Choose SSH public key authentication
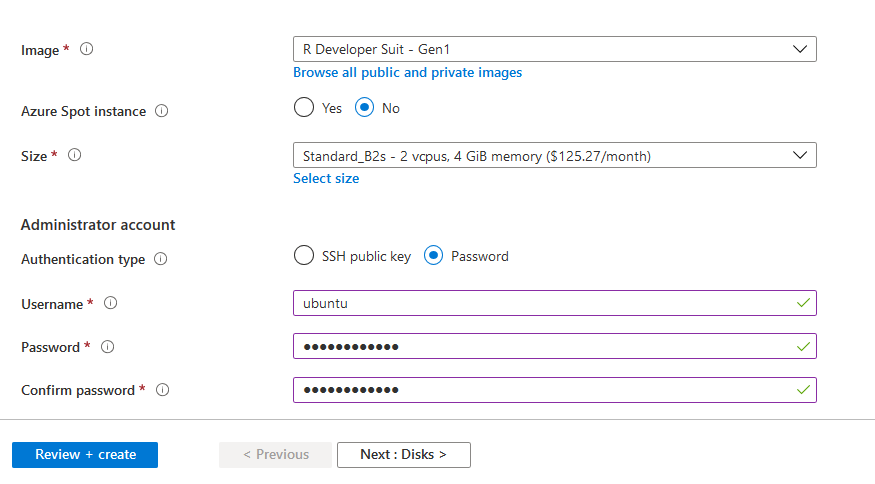875x484 pixels. 304,256
